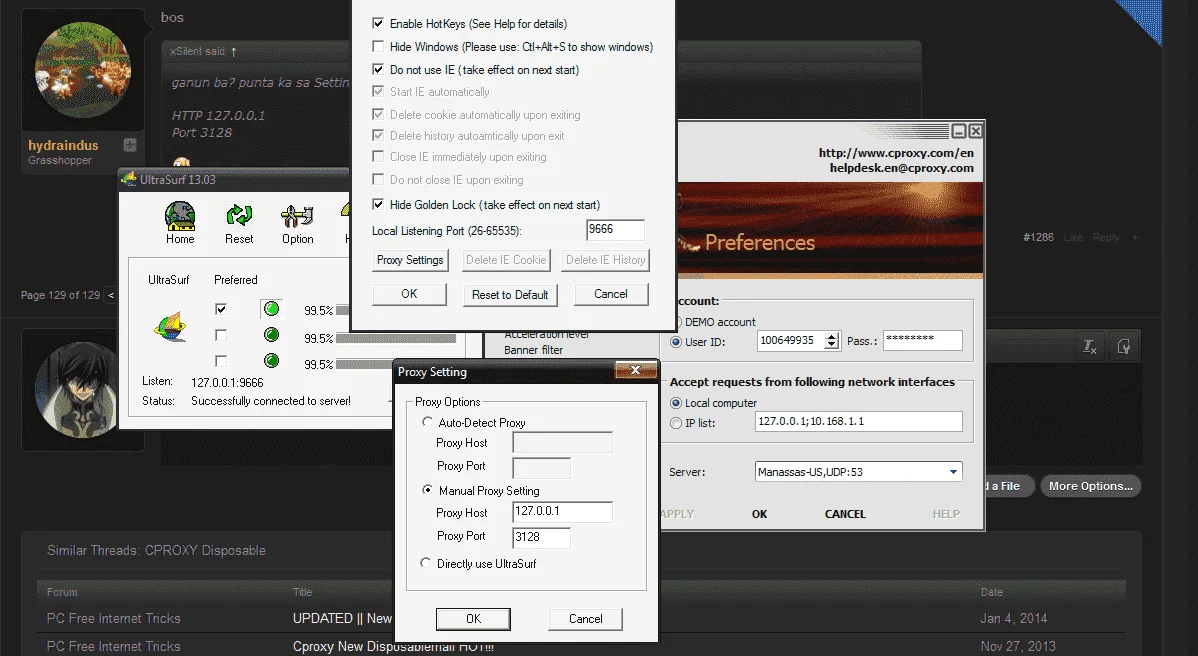Go to previous page arrow near Page 129

(x=111, y=295)
